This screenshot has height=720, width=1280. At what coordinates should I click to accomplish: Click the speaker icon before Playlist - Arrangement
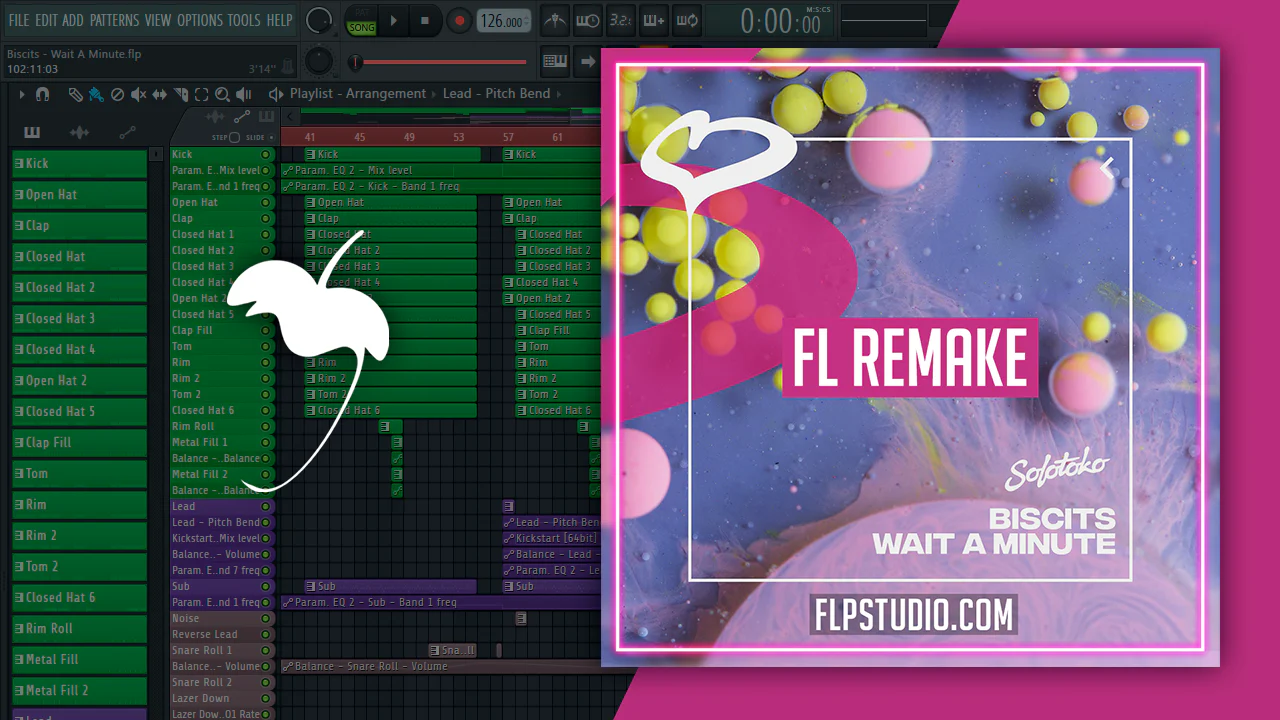point(276,94)
